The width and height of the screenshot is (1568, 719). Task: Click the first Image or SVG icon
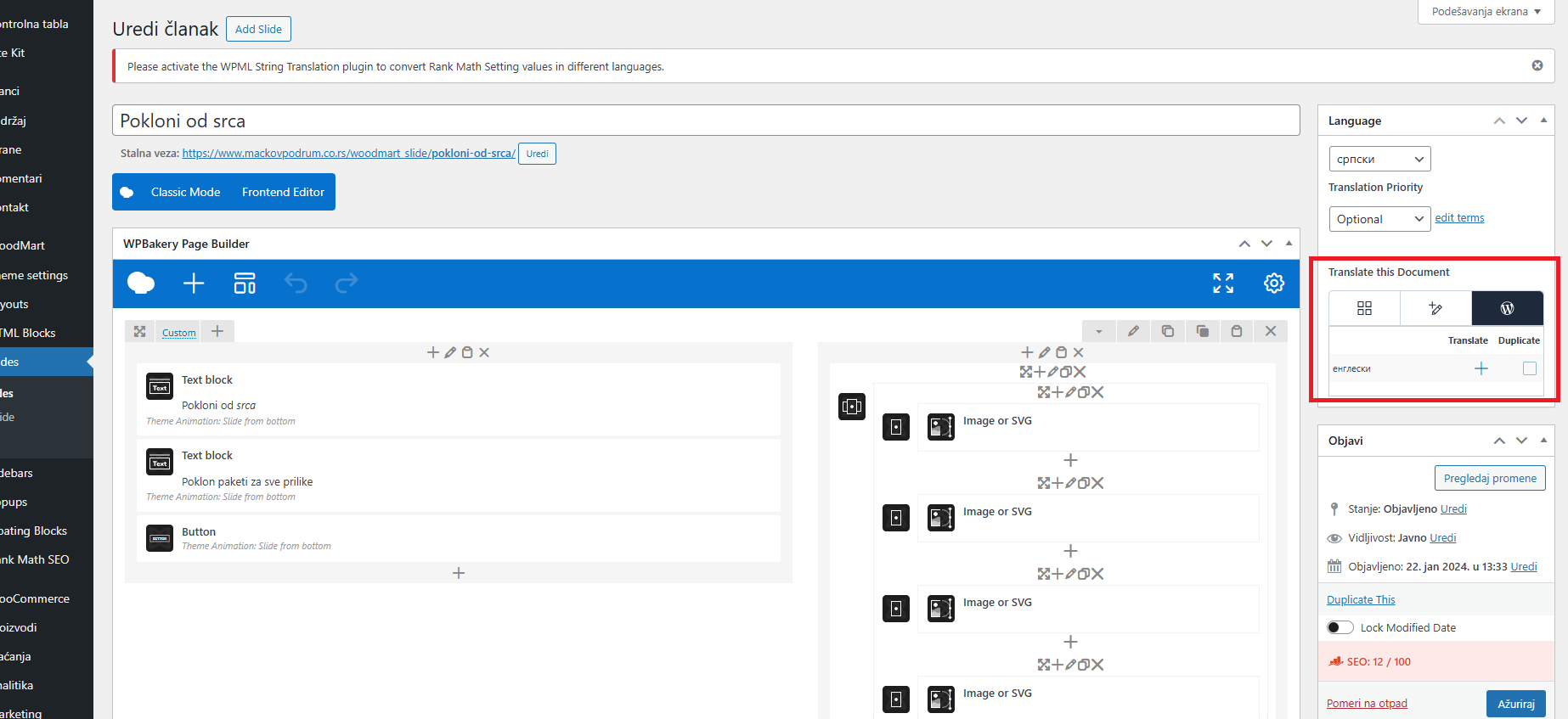point(941,426)
